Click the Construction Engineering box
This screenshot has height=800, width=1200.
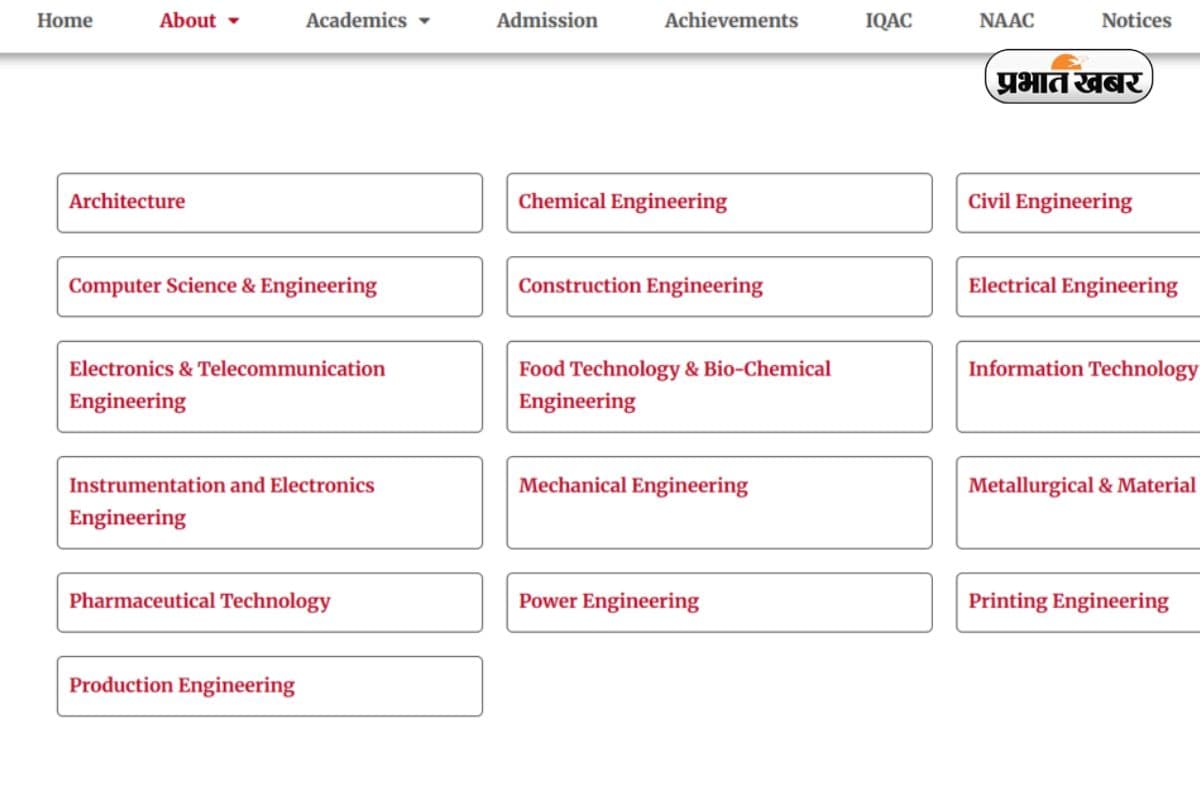coord(640,286)
